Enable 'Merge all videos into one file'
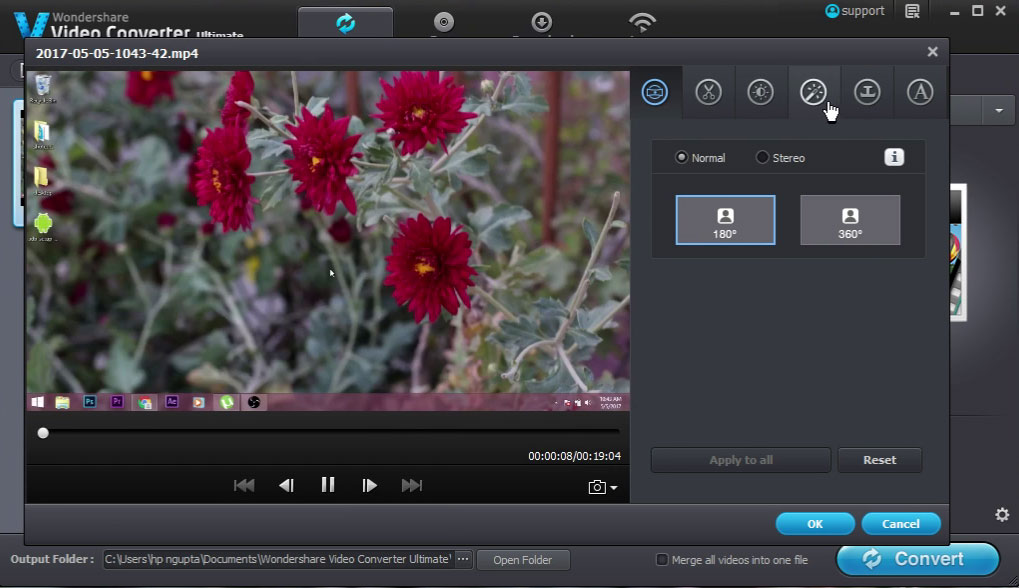 [x=662, y=560]
